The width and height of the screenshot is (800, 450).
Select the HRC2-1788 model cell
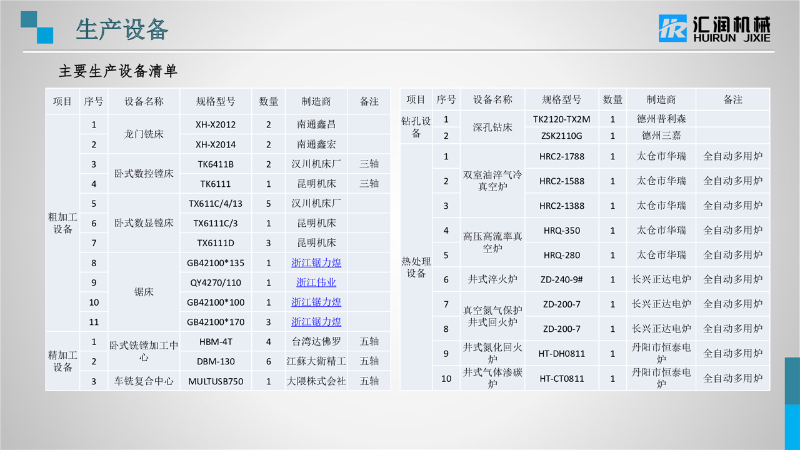561,156
